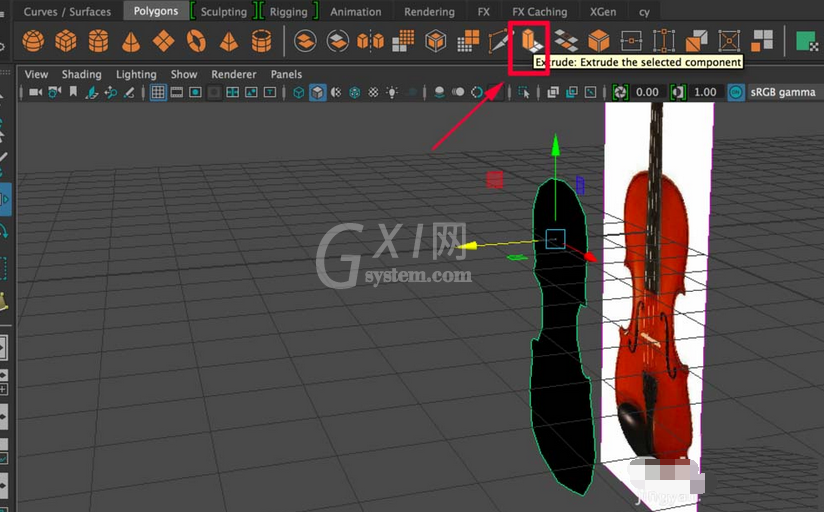Click the Bevel cube shelf icon
The height and width of the screenshot is (512, 824).
pos(599,40)
